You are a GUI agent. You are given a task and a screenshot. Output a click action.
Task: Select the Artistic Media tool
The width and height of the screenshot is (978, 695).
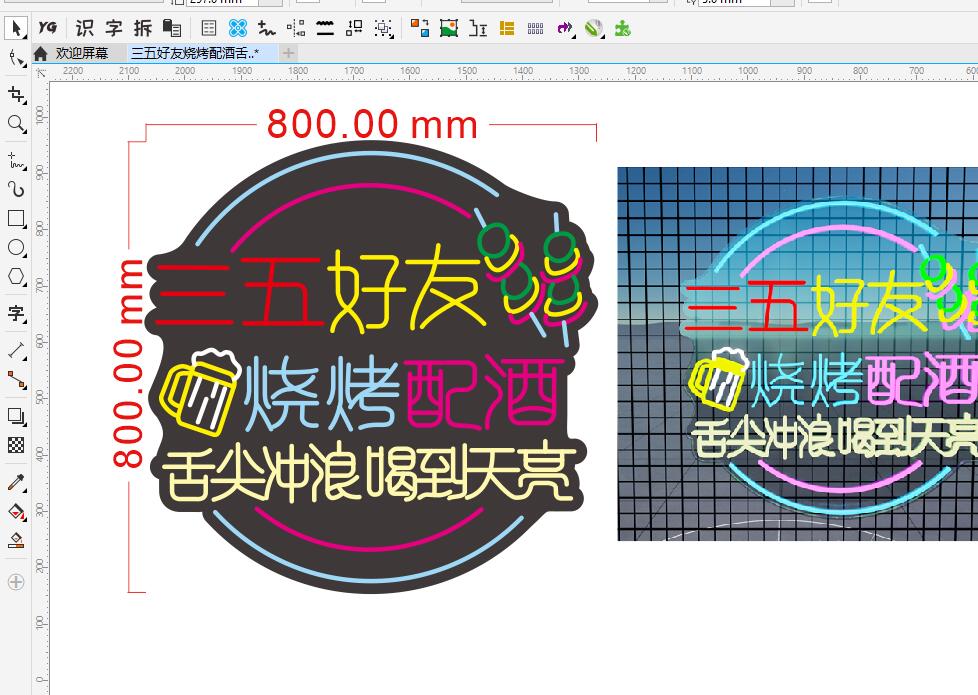pyautogui.click(x=16, y=189)
